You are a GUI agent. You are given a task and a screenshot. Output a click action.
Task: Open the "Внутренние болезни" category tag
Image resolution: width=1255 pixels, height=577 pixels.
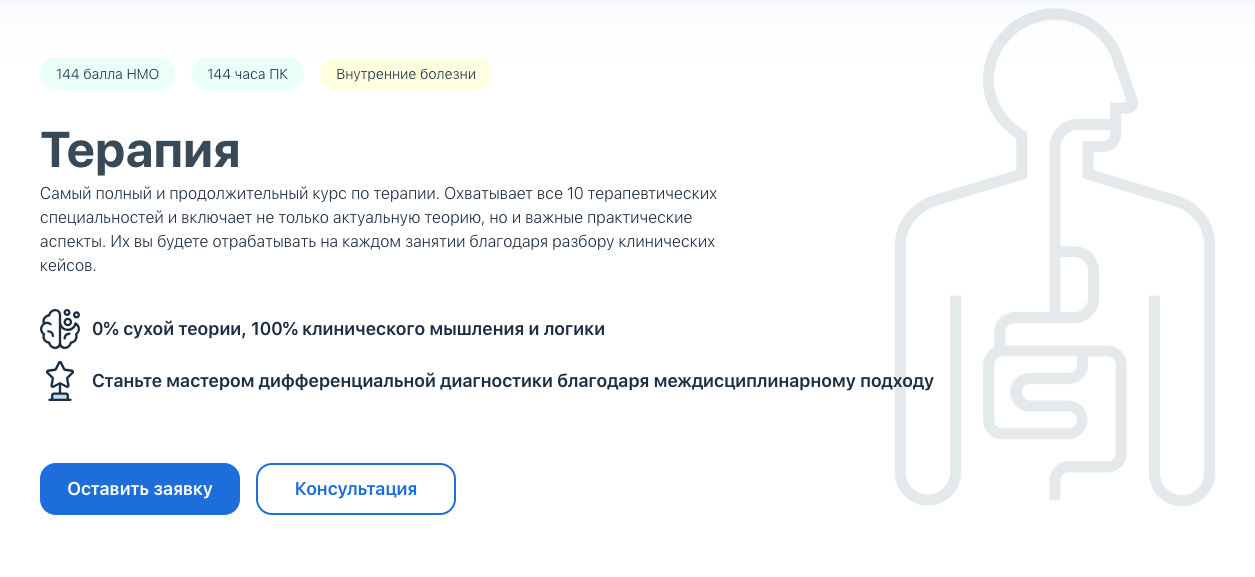[x=406, y=74]
